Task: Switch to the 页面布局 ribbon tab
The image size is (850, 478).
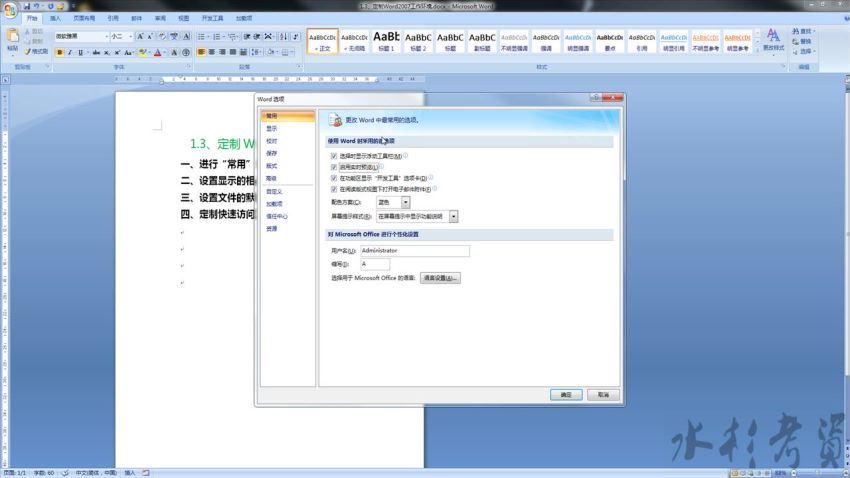Action: click(84, 18)
